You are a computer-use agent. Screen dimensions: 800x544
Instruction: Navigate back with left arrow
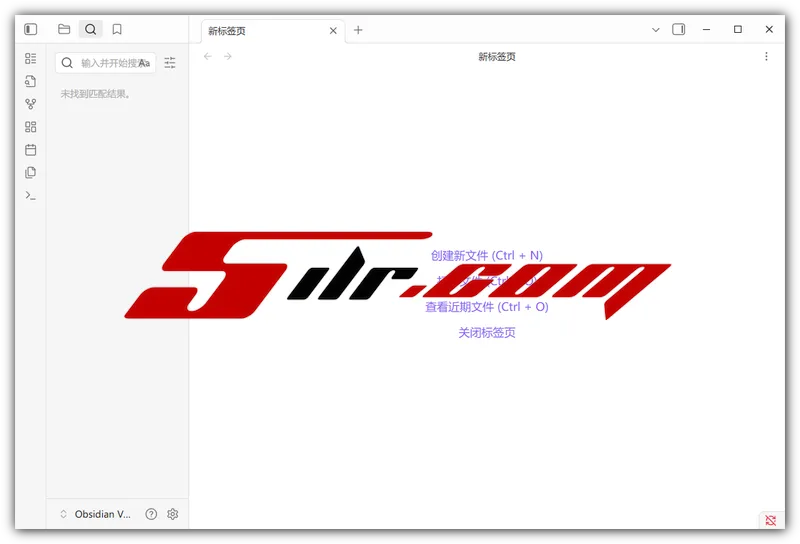[x=208, y=56]
